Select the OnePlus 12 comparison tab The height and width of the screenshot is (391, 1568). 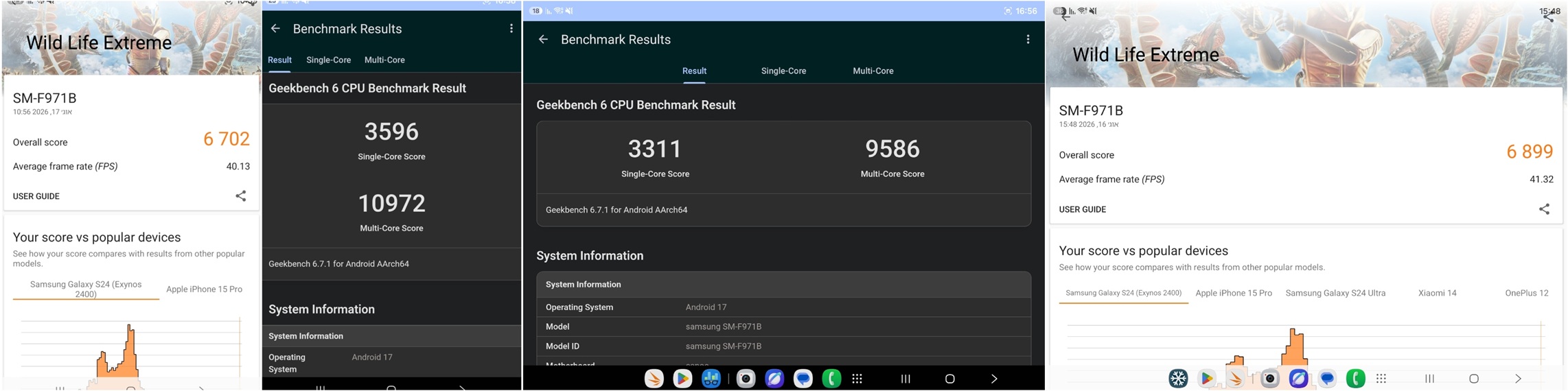[x=1526, y=293]
